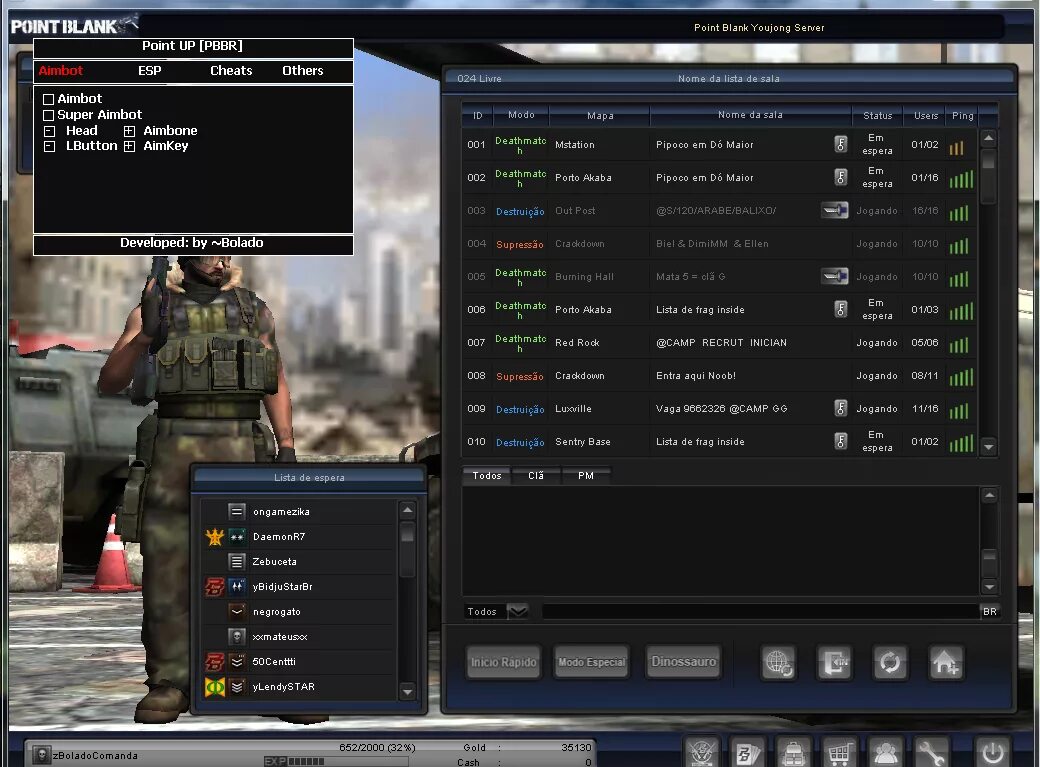This screenshot has width=1040, height=767.
Task: Sort rooms by Ping column header
Action: (x=962, y=115)
